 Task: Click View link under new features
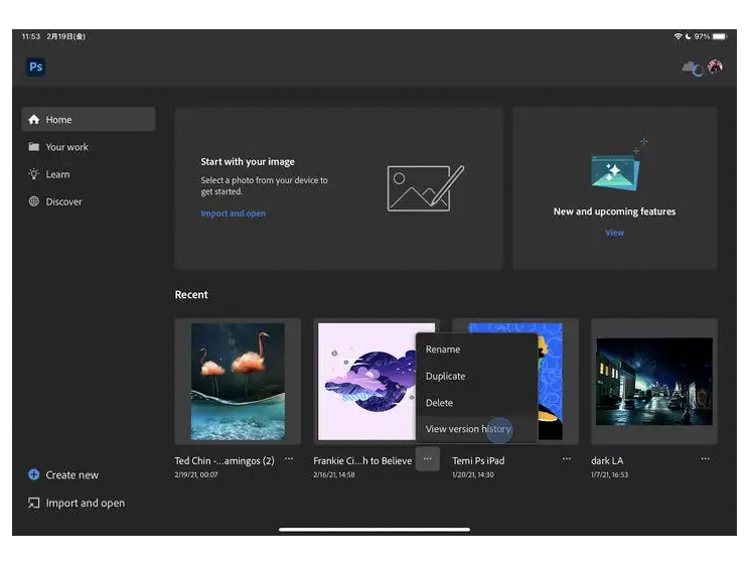coord(614,233)
